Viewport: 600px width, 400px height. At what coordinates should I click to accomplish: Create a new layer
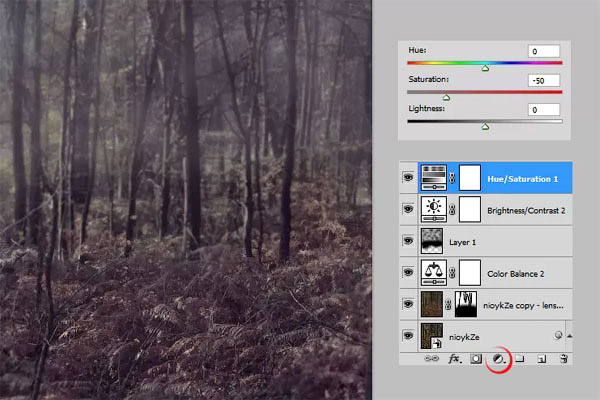[541, 359]
